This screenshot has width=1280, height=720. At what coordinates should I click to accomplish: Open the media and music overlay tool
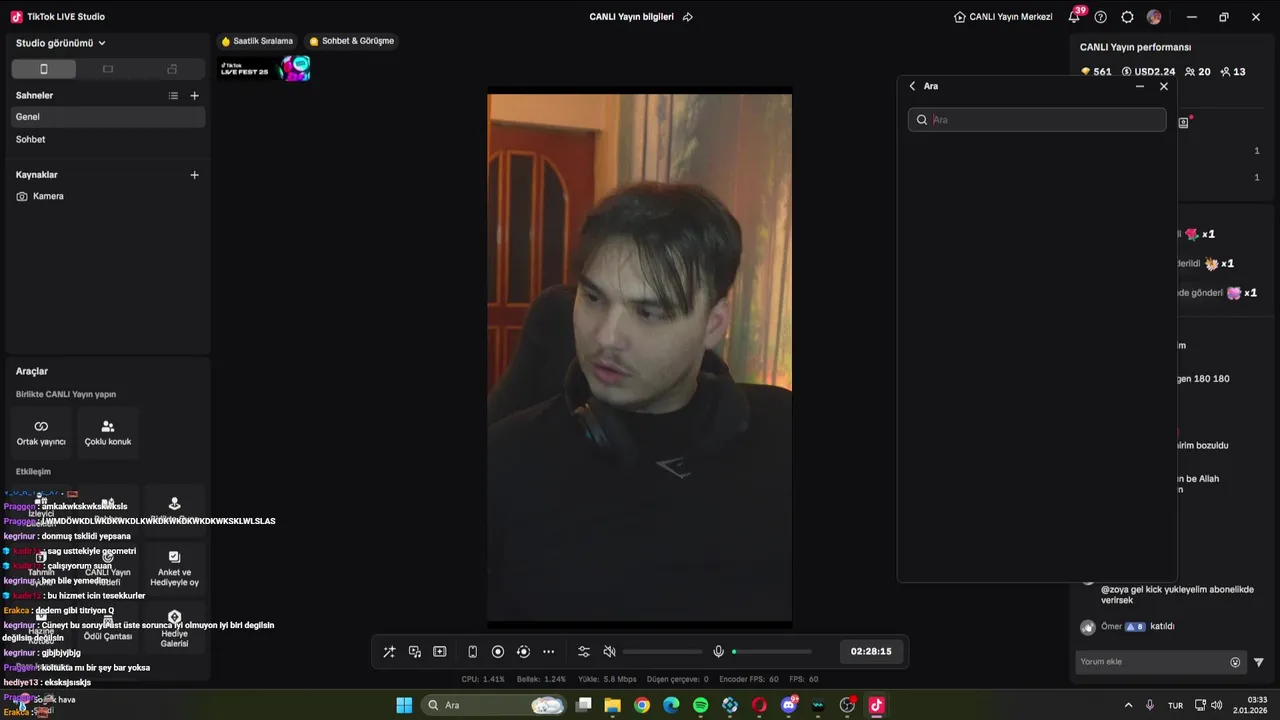pyautogui.click(x=415, y=652)
